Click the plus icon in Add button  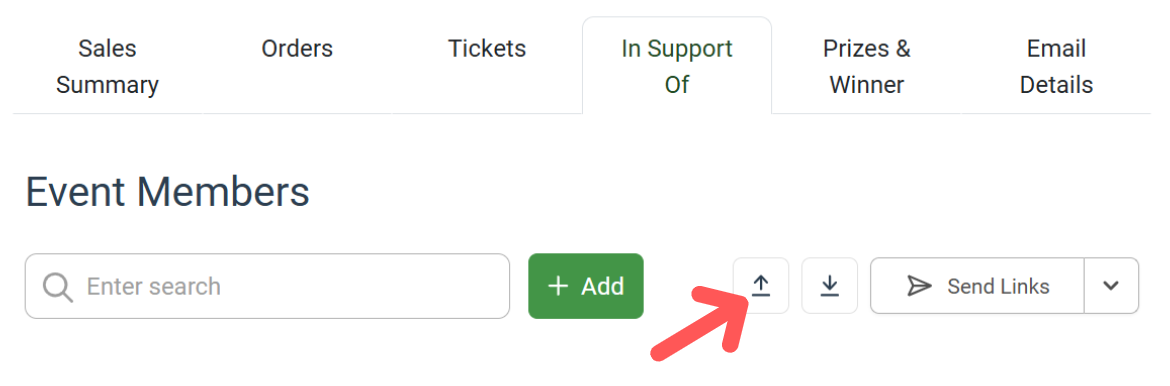tap(558, 286)
